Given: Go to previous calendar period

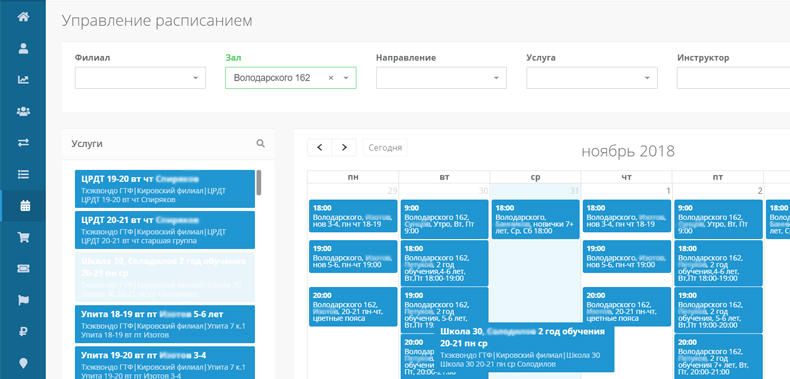Looking at the screenshot, I should tap(320, 148).
